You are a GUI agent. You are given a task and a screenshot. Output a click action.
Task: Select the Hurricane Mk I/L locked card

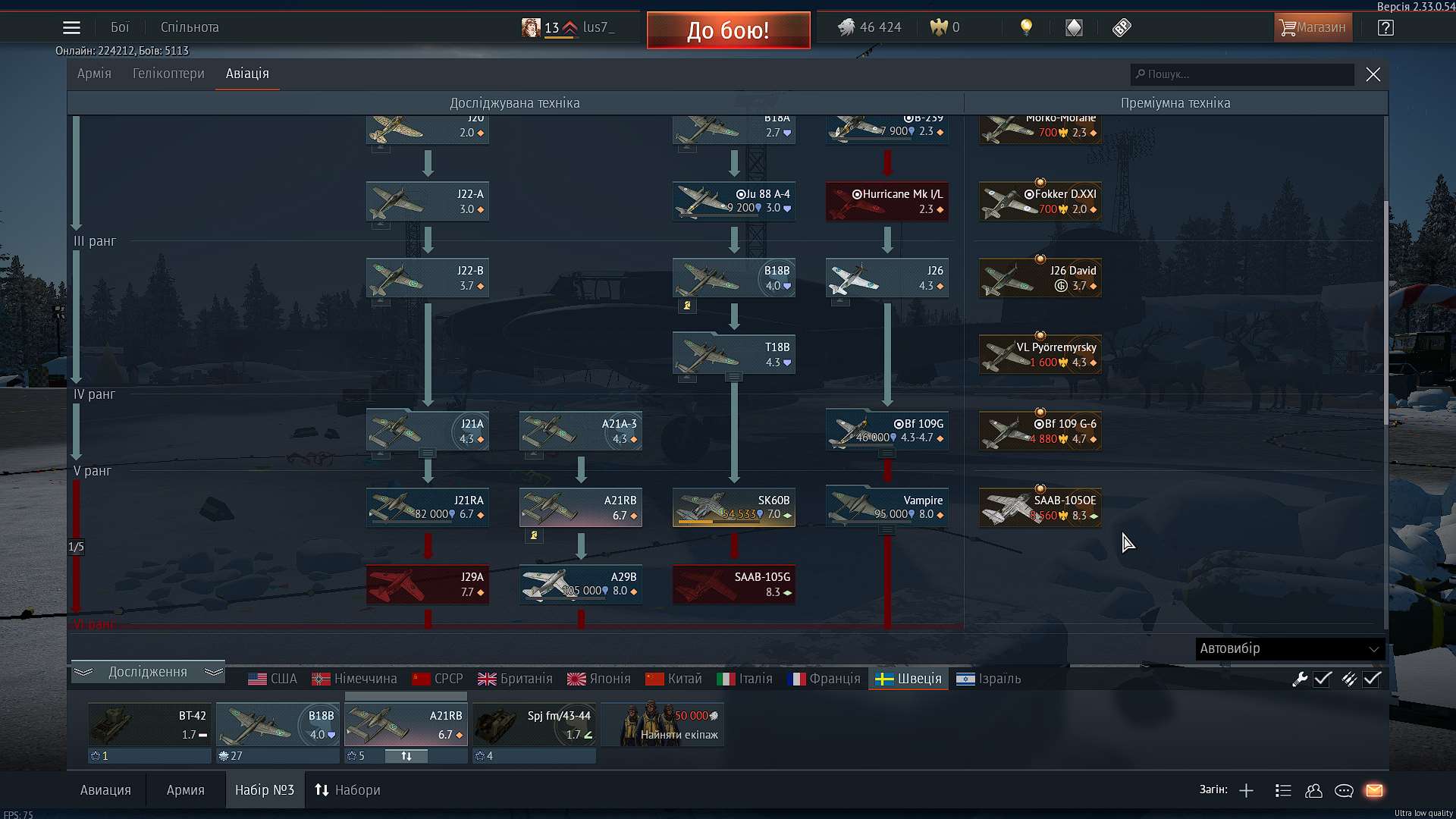coord(887,201)
